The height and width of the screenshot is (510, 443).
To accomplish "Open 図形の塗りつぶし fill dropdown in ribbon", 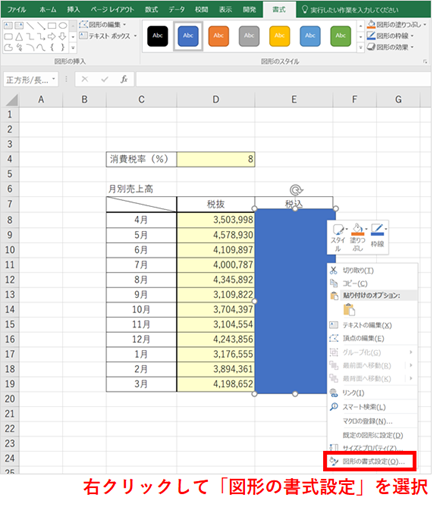I will [x=396, y=25].
